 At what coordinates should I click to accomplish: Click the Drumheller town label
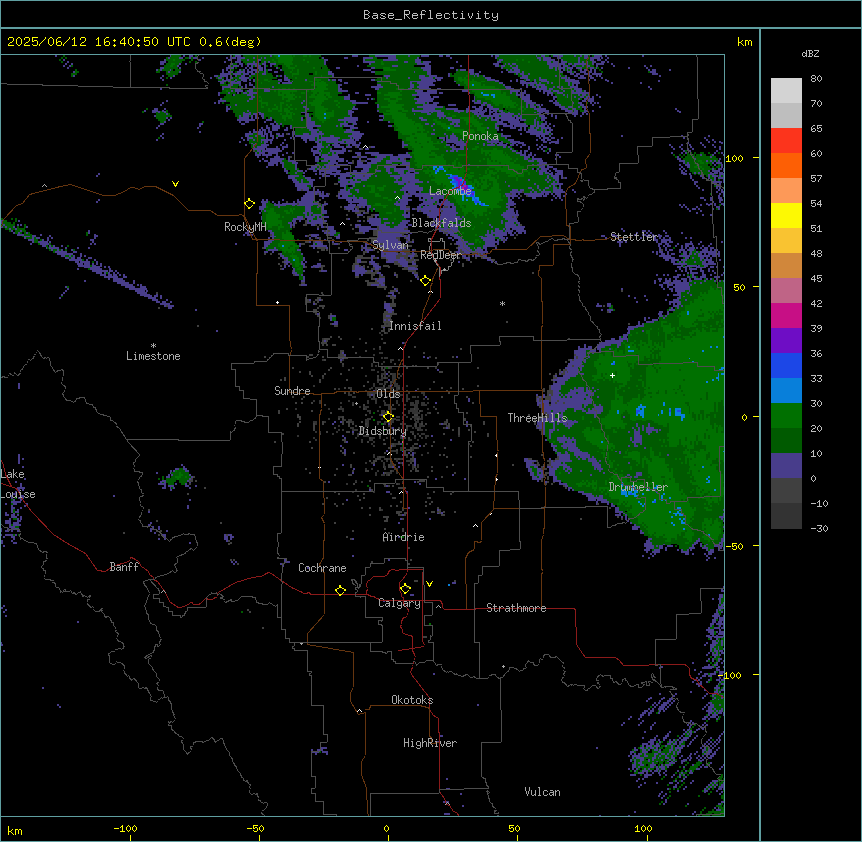638,487
